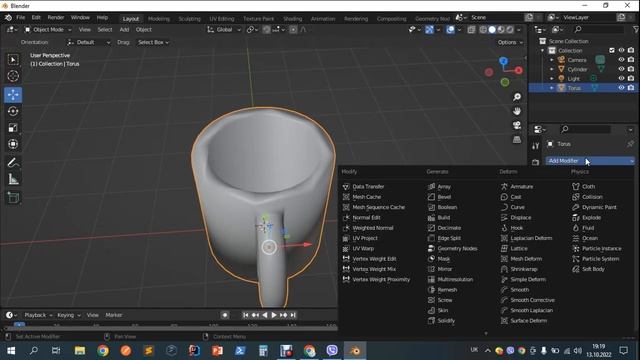Viewport: 640px width, 360px height.
Task: Select the Select Box tool icon
Action: 13,60
